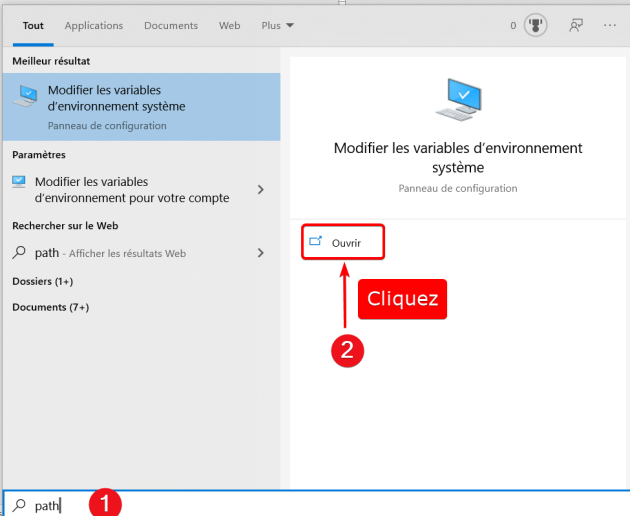
Task: Open the feedback icon in header
Action: [x=576, y=26]
